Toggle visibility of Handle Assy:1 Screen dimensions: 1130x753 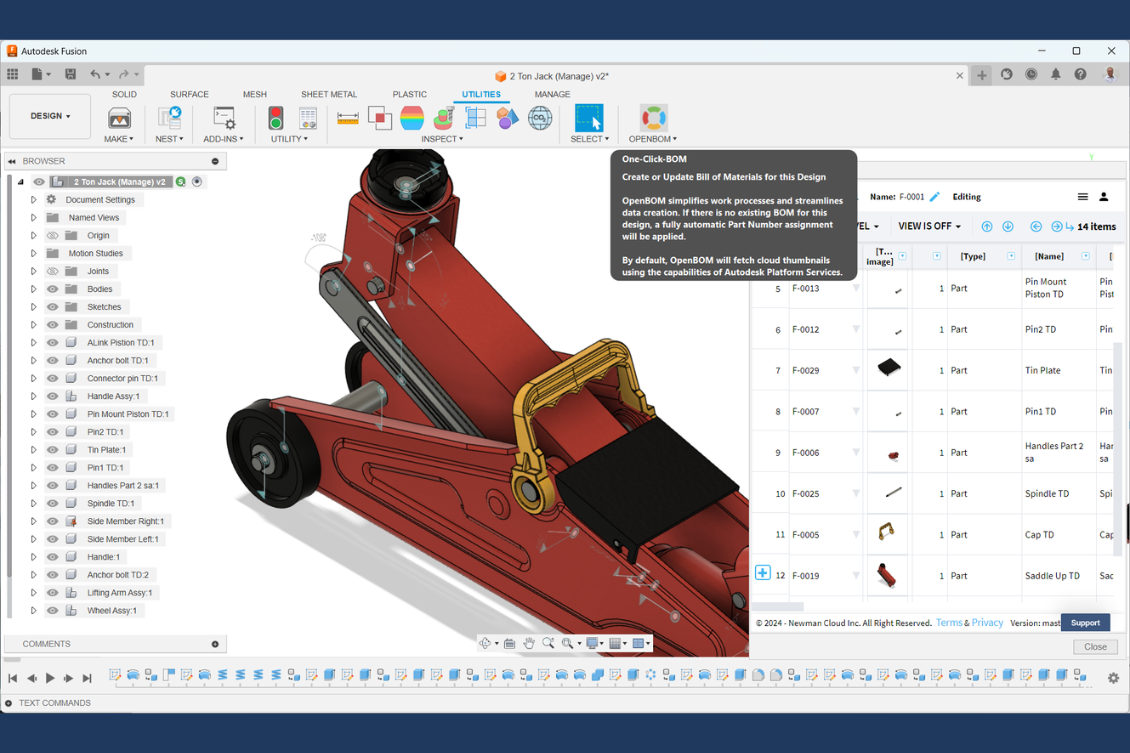53,396
